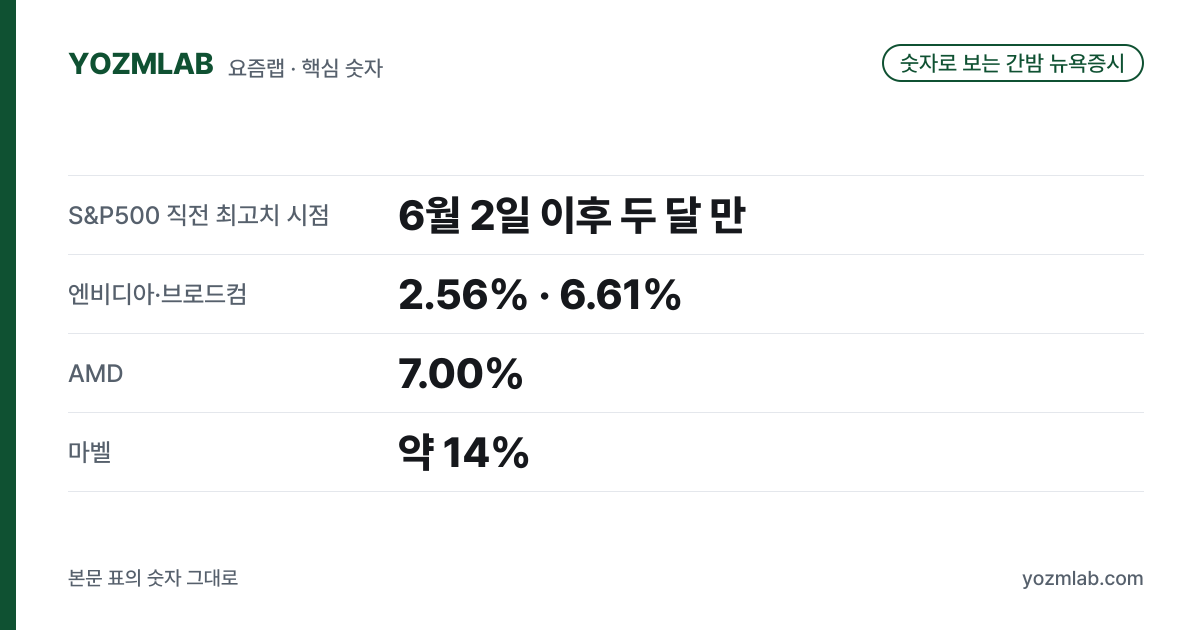Select the 요즘랩 · 핵심 숫자 subtitle

(305, 68)
